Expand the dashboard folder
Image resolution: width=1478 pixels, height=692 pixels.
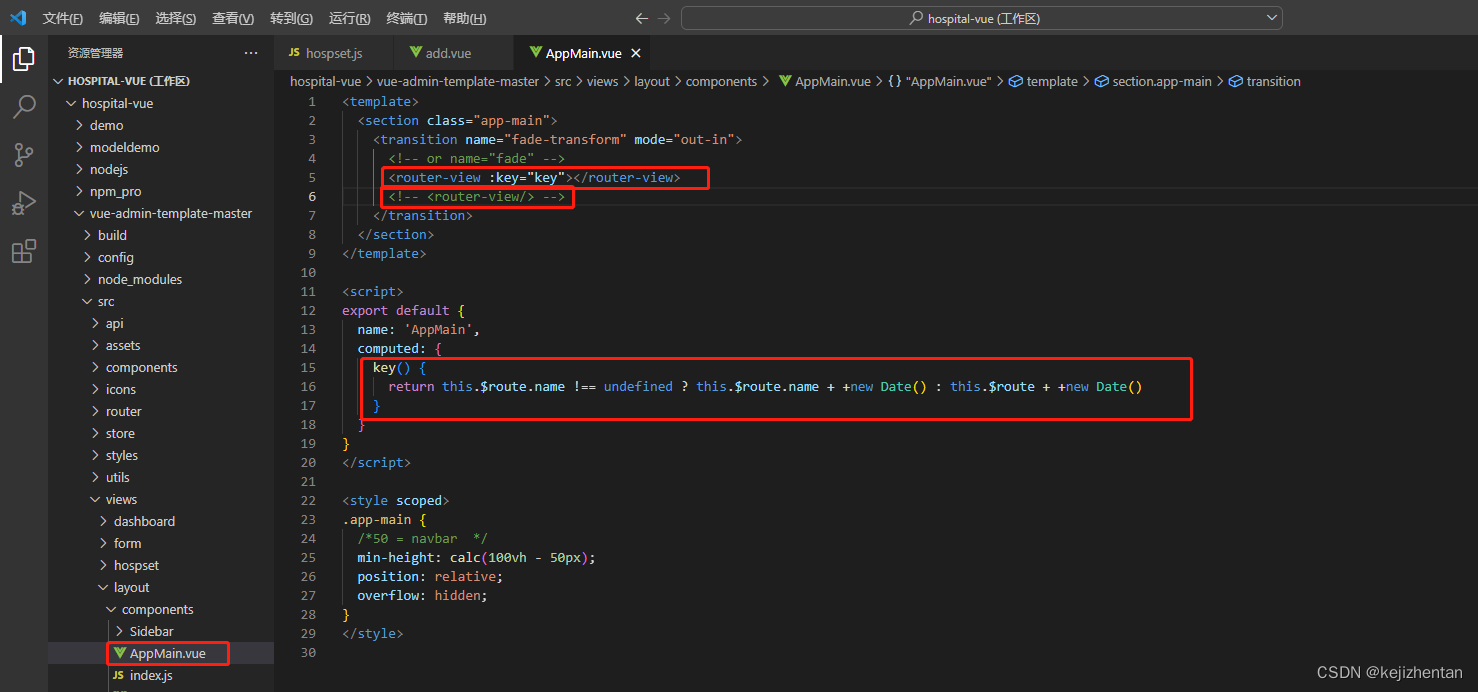pyautogui.click(x=161, y=521)
